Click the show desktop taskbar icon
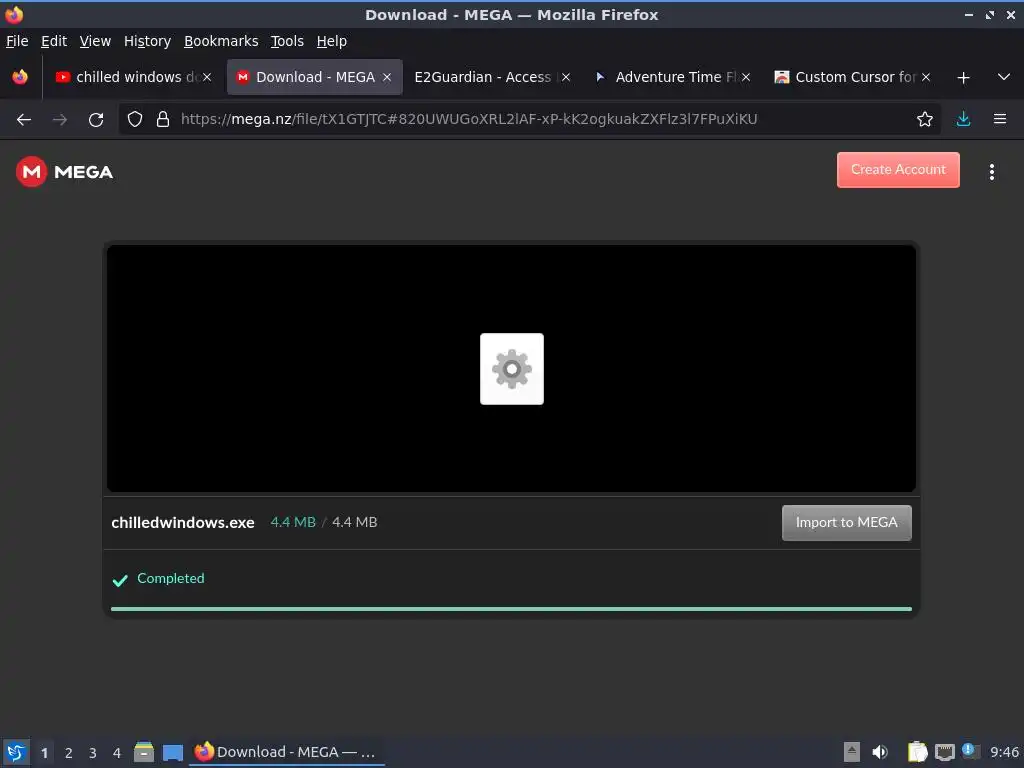Screen dimensions: 1024x768 pos(172,752)
